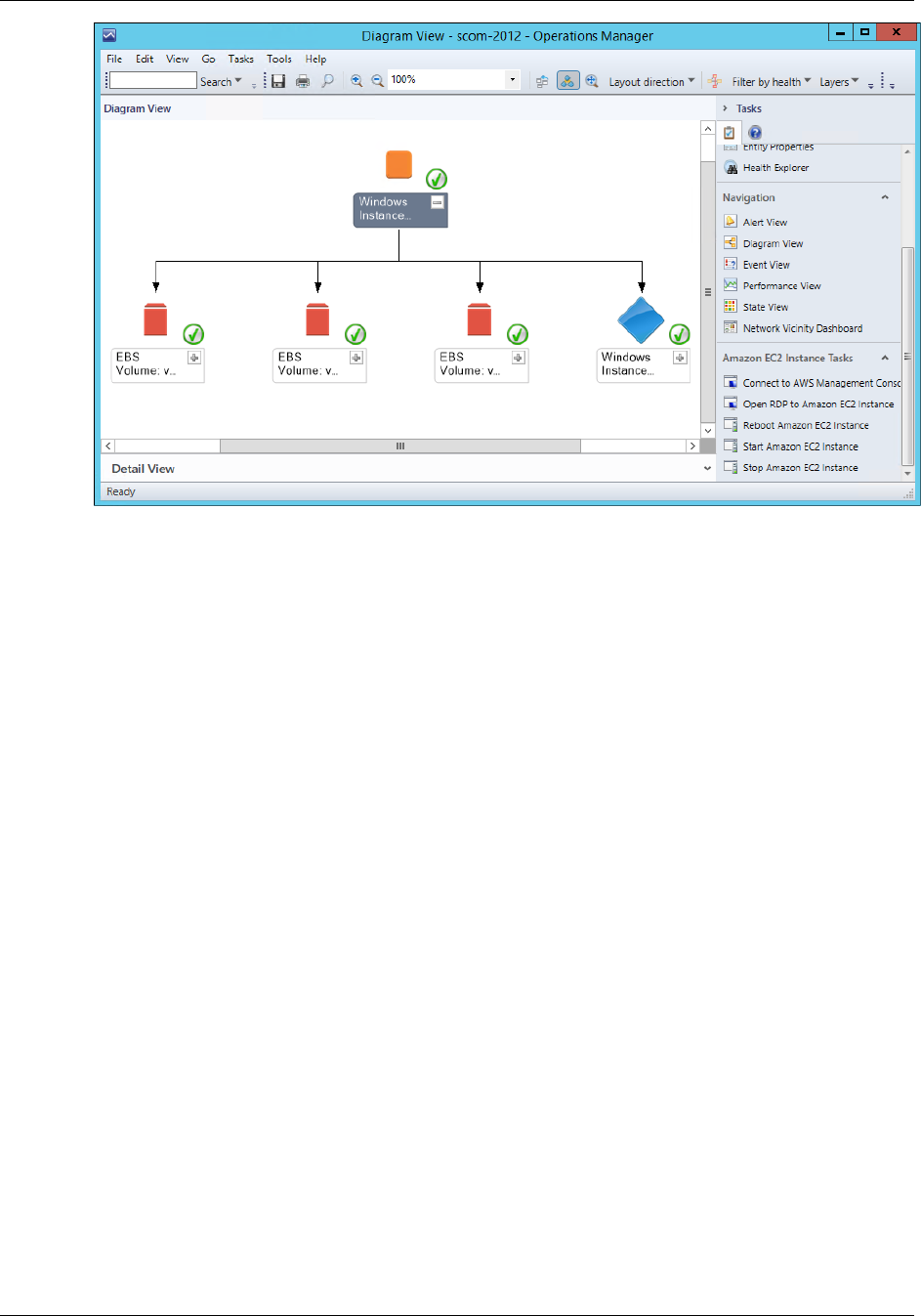This screenshot has height=1316, width=921.
Task: Click the Zoom Out magnifier icon
Action: tap(377, 81)
